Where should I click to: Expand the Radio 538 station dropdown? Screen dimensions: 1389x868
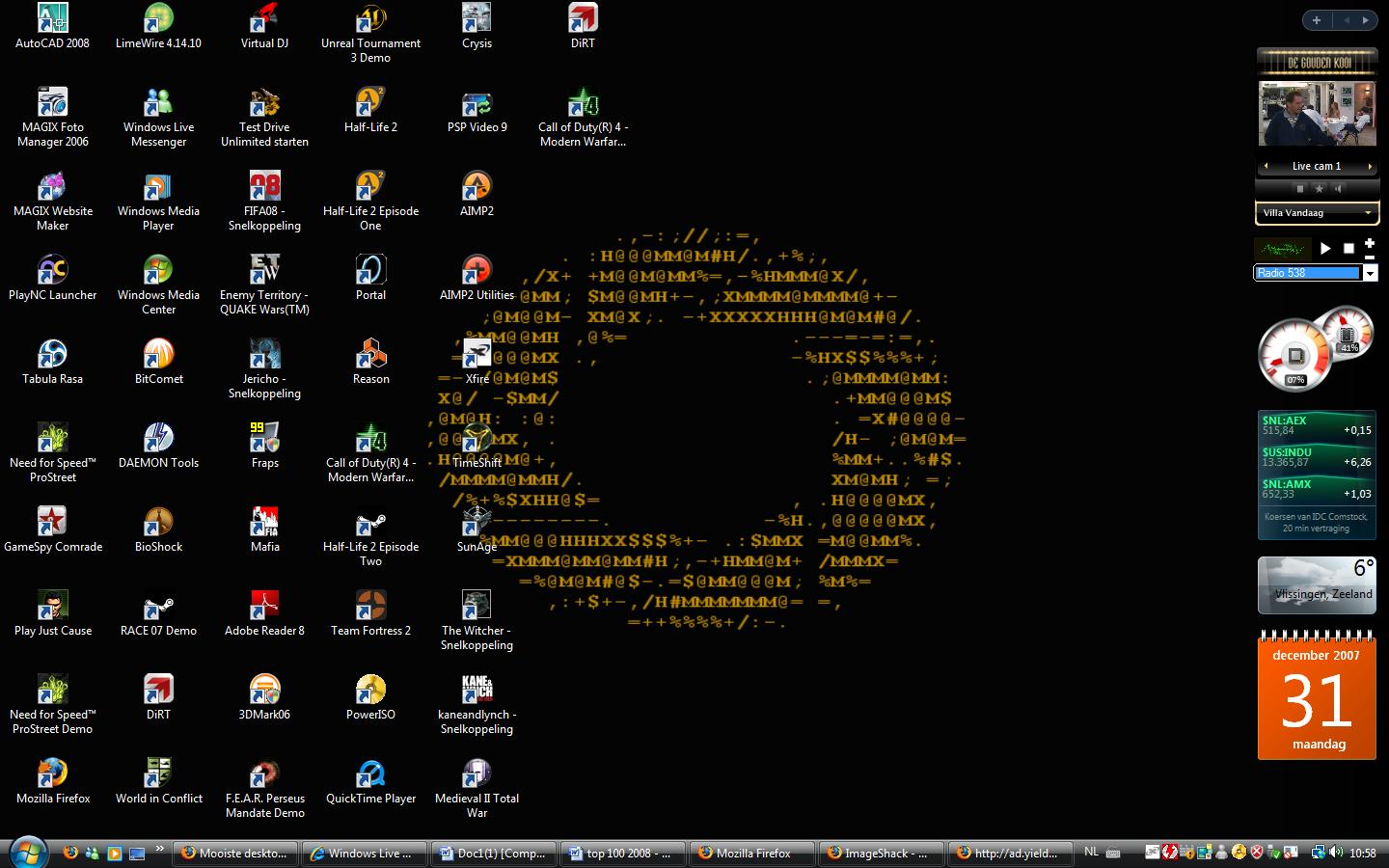tap(1369, 274)
